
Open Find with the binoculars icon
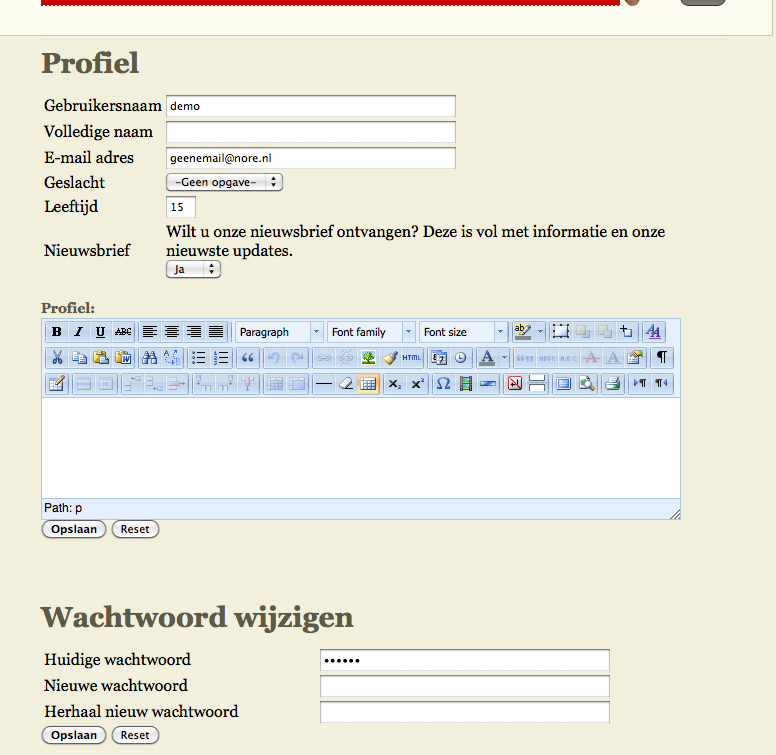[x=149, y=358]
